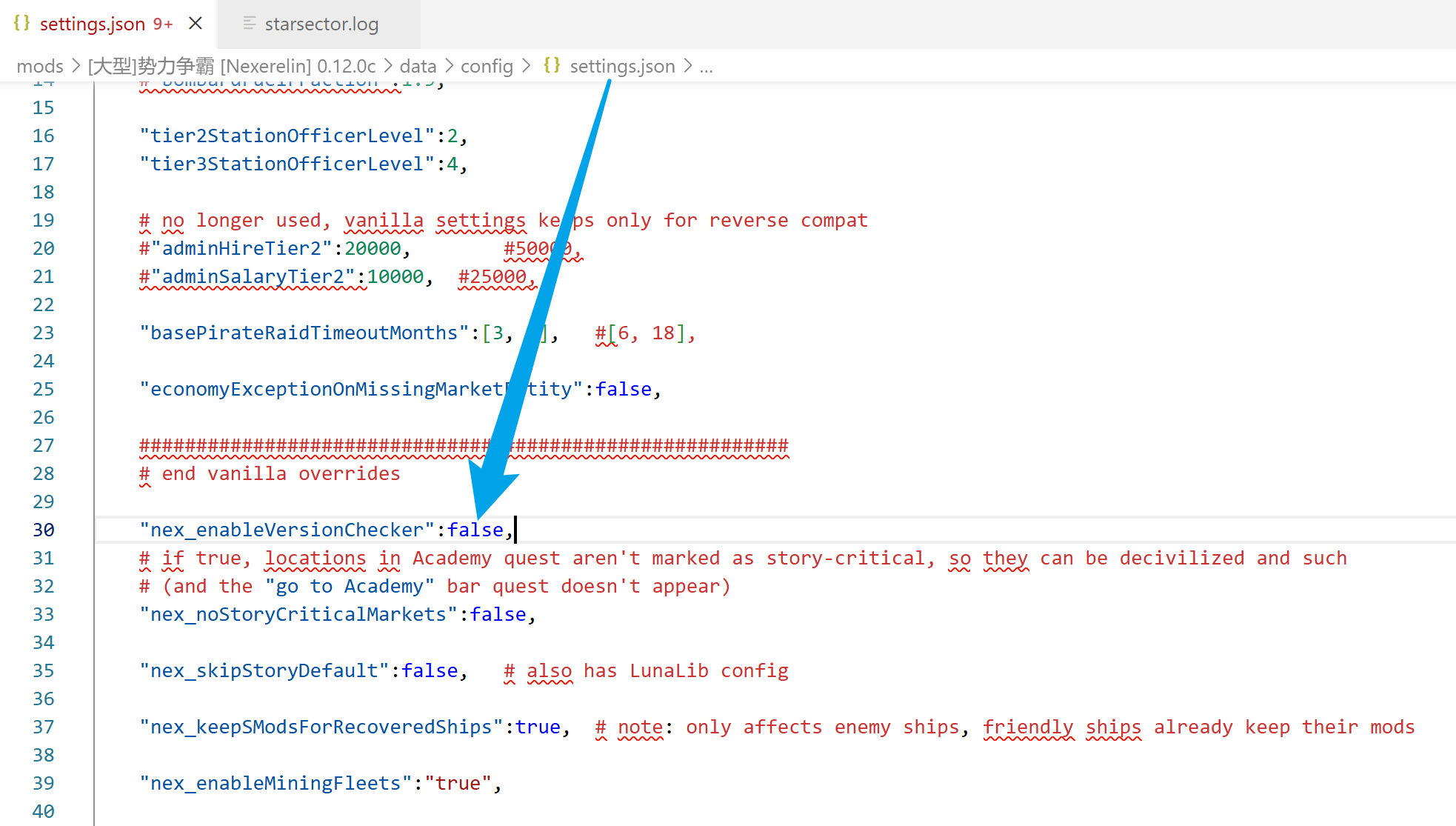Switch to the starsector.log tab
Screen dimensions: 1456x826
click(321, 24)
